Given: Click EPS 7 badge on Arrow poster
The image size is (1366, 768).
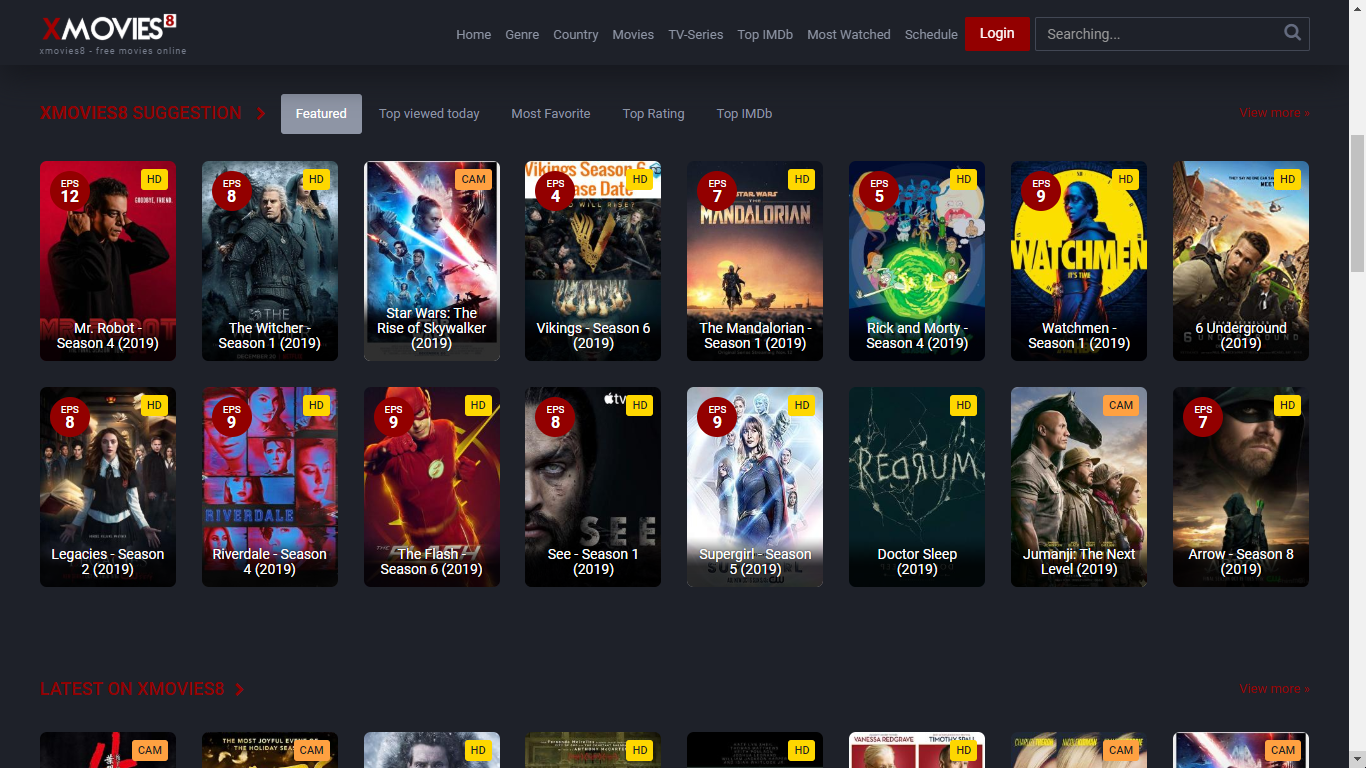Looking at the screenshot, I should pyautogui.click(x=1203, y=416).
